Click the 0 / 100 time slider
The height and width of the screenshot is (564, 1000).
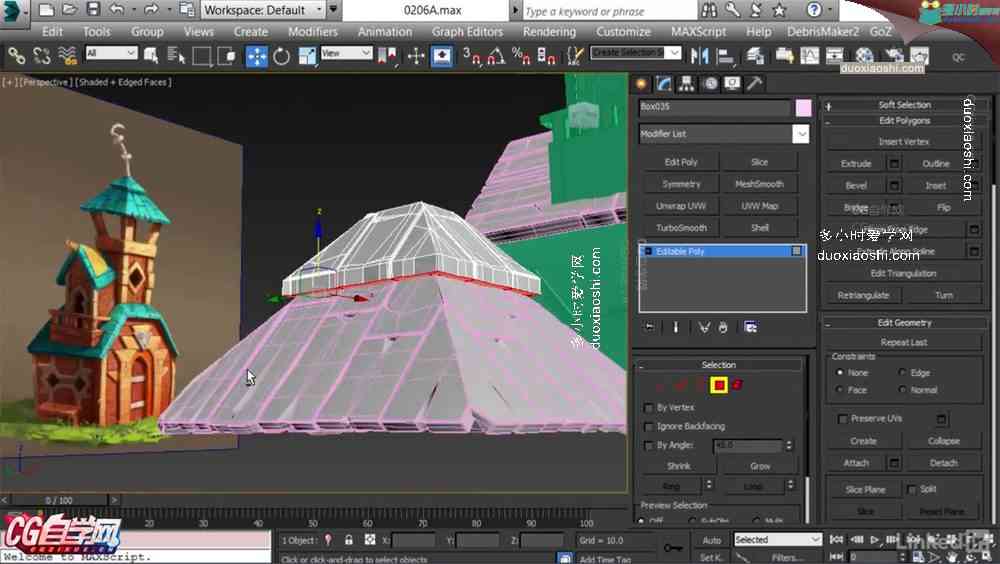click(59, 500)
